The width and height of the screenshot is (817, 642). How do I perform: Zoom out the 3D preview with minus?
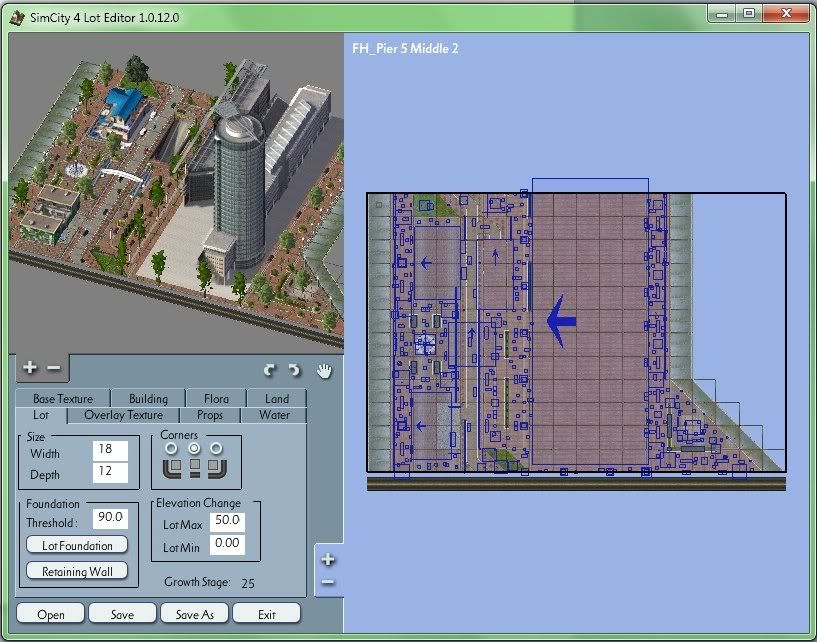pyautogui.click(x=54, y=368)
